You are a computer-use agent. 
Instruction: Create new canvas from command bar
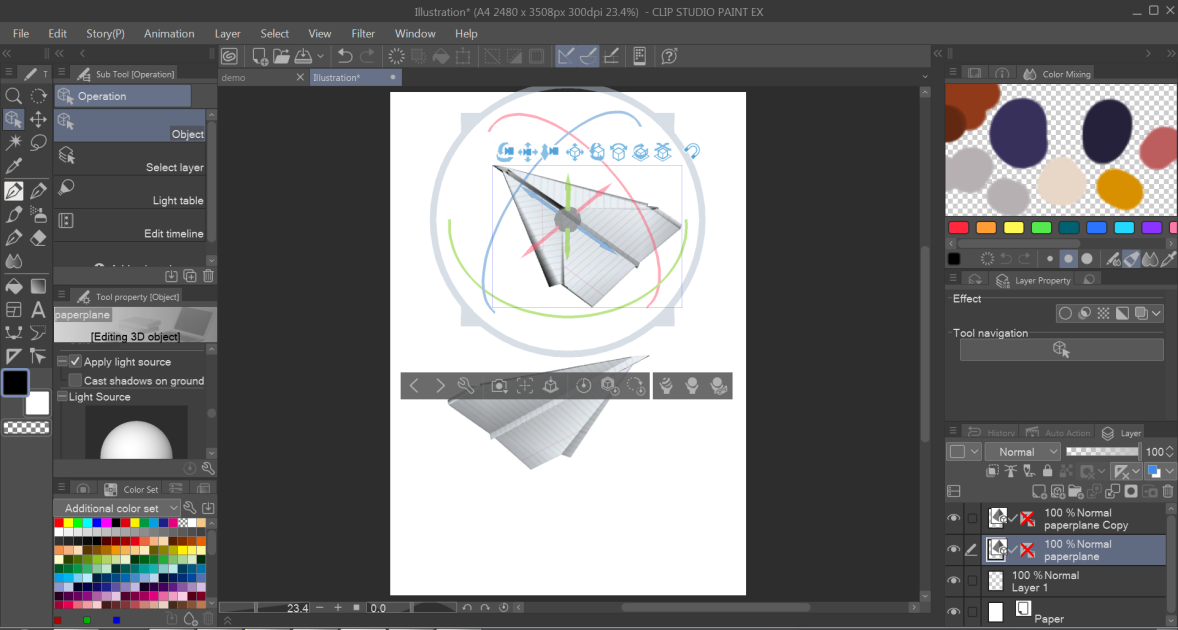point(259,56)
